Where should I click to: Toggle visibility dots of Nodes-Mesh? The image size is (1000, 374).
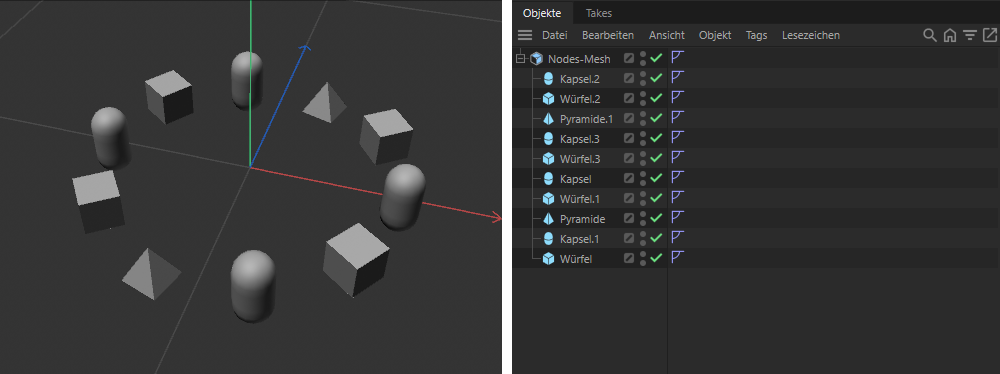(x=643, y=59)
